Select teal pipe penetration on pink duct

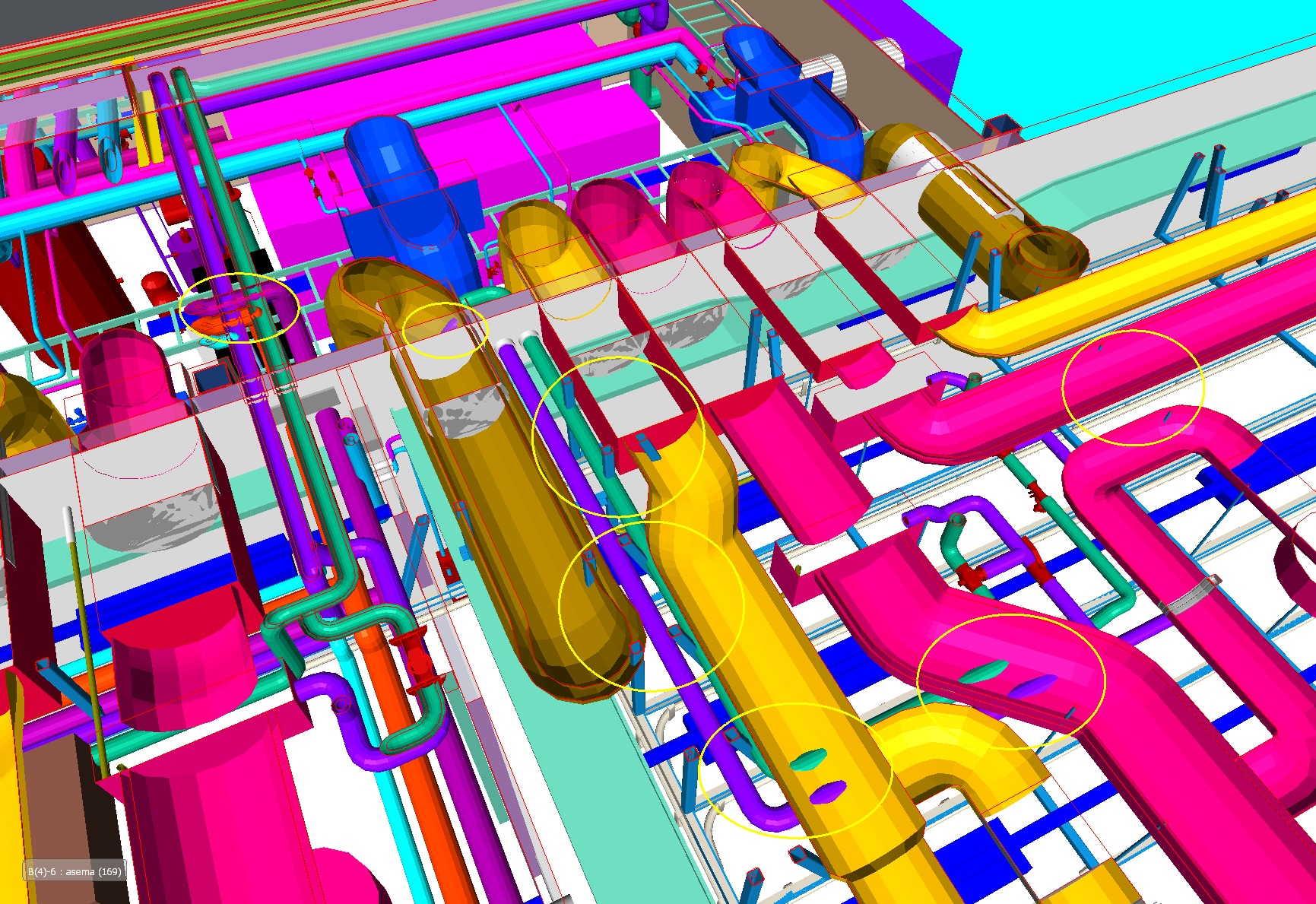coord(984,671)
